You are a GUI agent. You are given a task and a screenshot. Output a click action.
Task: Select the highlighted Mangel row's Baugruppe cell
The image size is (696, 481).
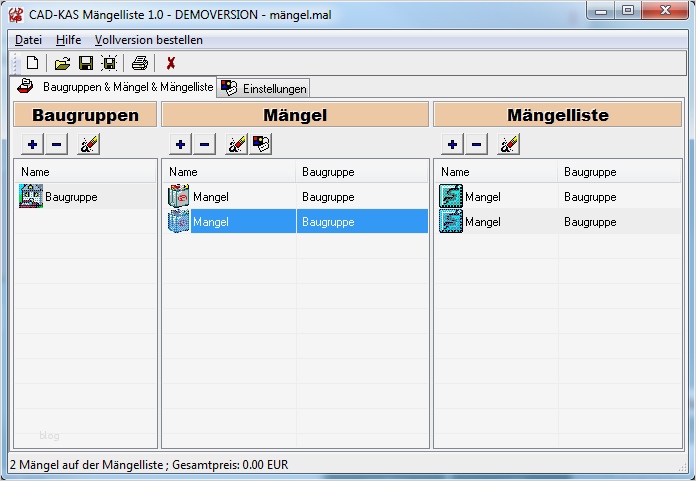point(362,221)
